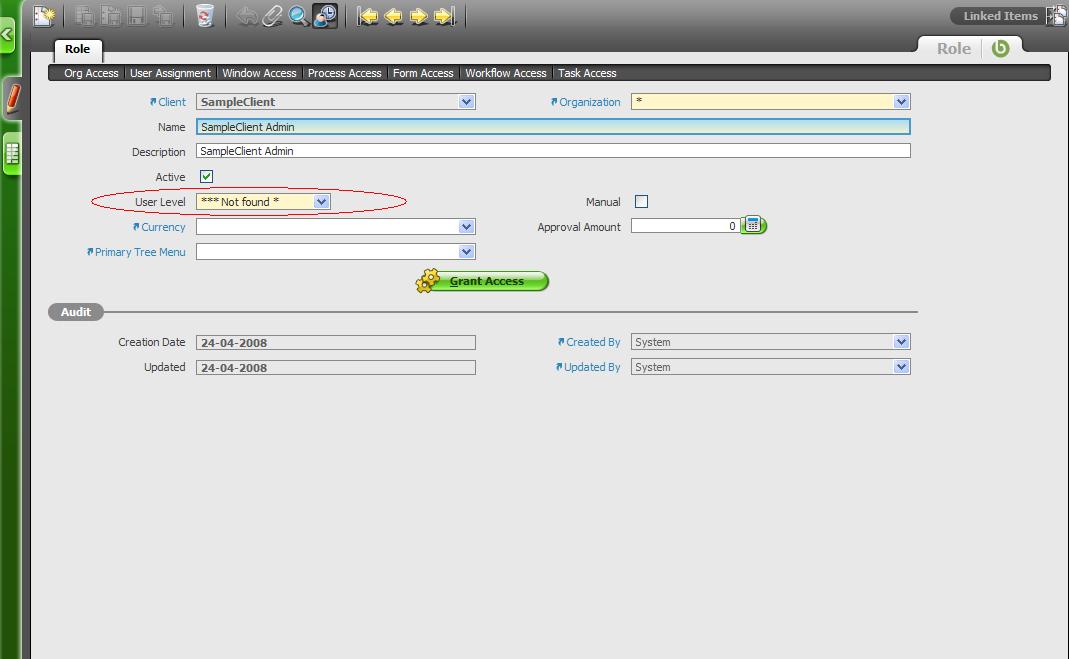Delete the record with the trash icon
The width and height of the screenshot is (1069, 659).
[x=205, y=15]
